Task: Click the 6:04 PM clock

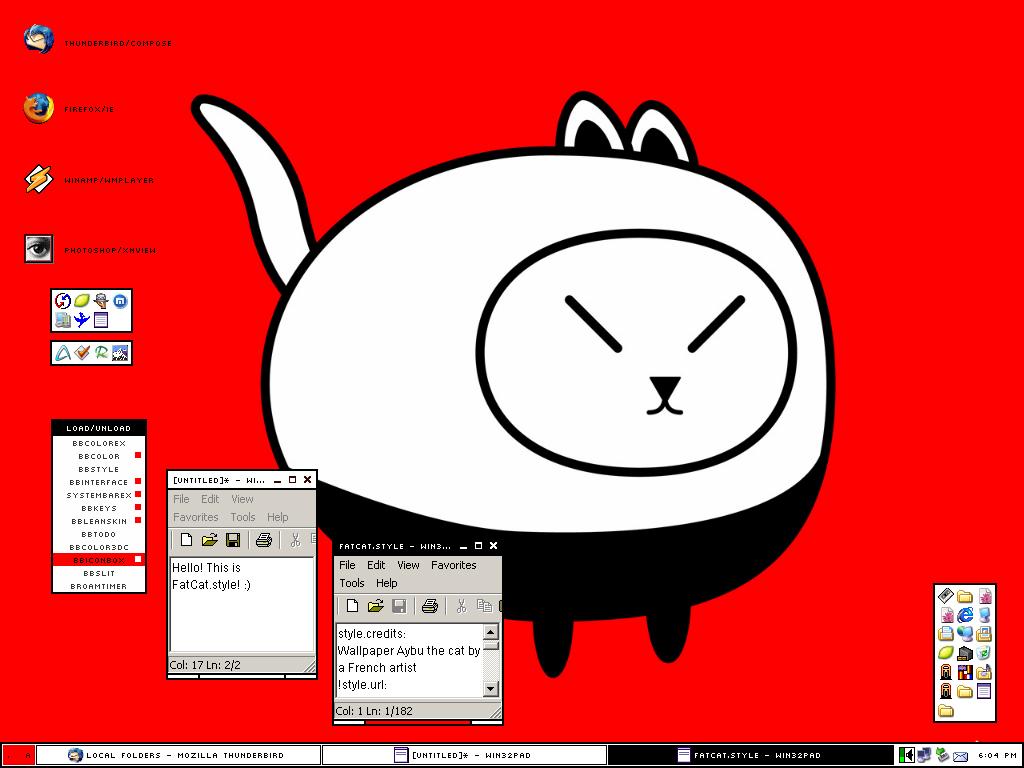Action: coord(997,755)
